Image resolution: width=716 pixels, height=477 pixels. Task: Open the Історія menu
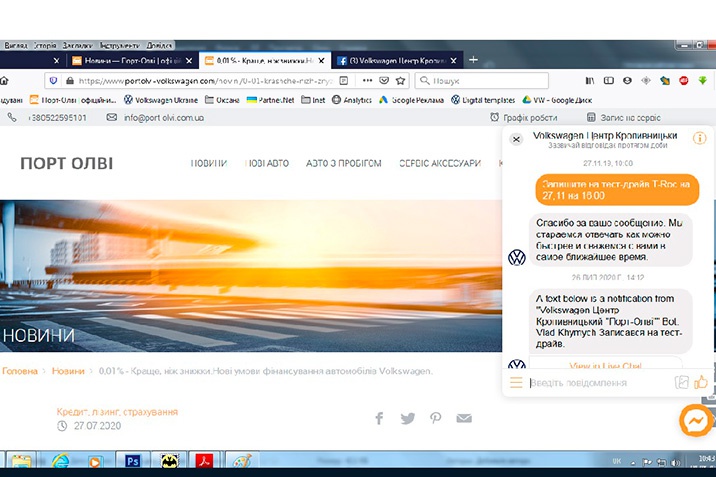pos(45,45)
